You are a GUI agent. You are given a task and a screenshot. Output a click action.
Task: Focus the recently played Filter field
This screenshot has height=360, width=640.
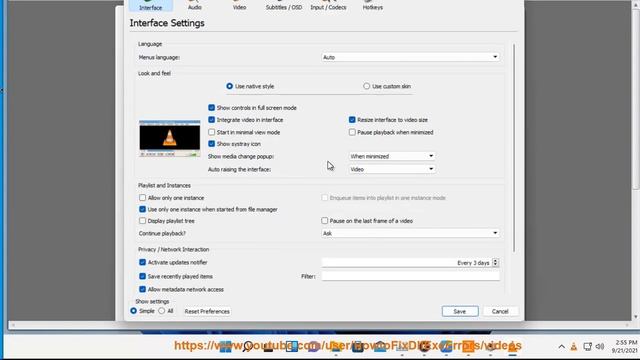tap(410, 276)
